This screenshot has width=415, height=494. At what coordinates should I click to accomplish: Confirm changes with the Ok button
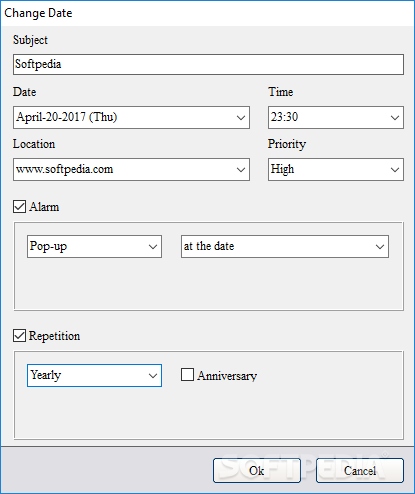point(257,470)
